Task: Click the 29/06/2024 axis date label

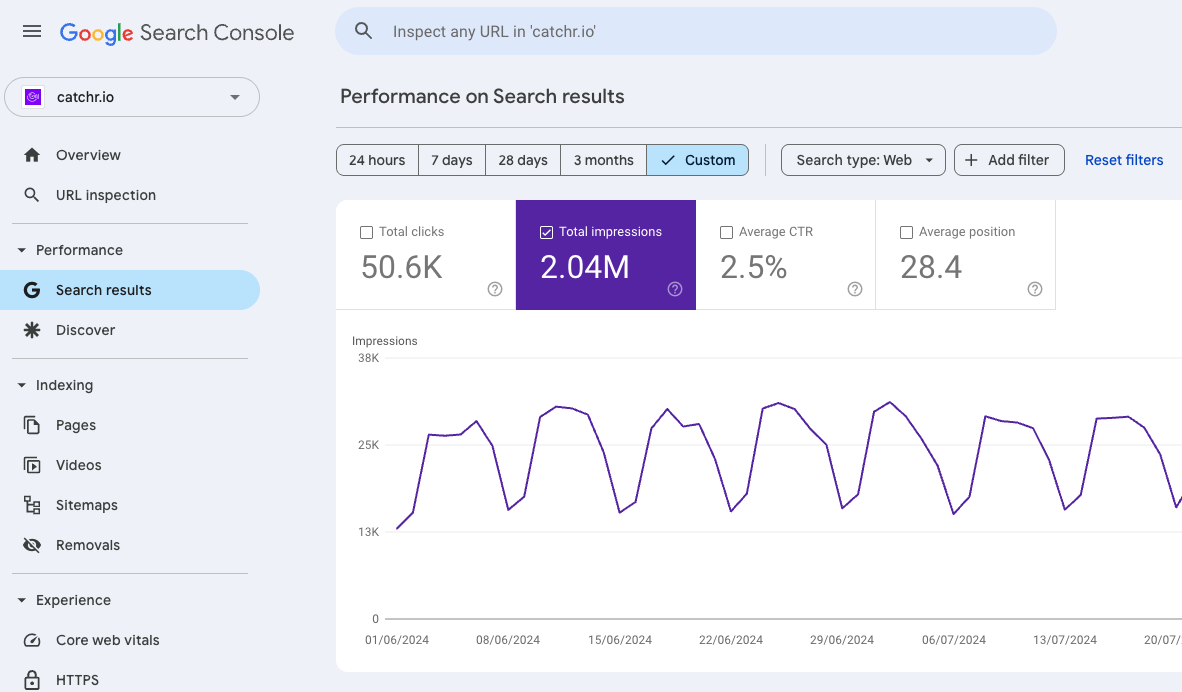Action: click(x=842, y=640)
